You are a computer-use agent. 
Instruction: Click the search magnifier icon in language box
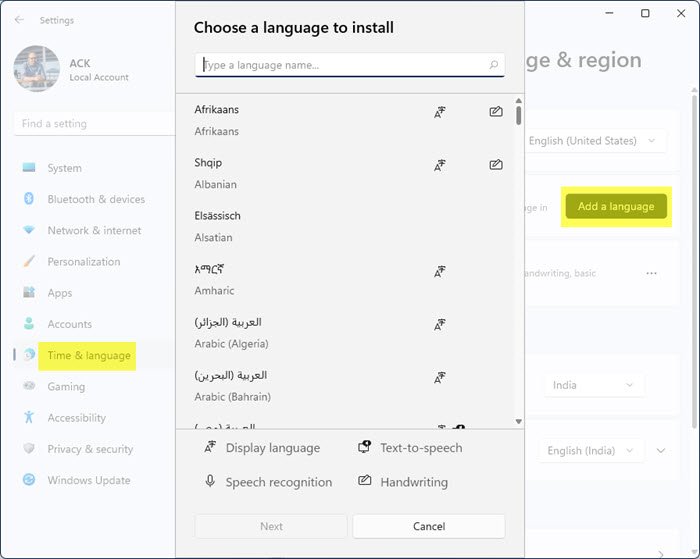click(494, 65)
